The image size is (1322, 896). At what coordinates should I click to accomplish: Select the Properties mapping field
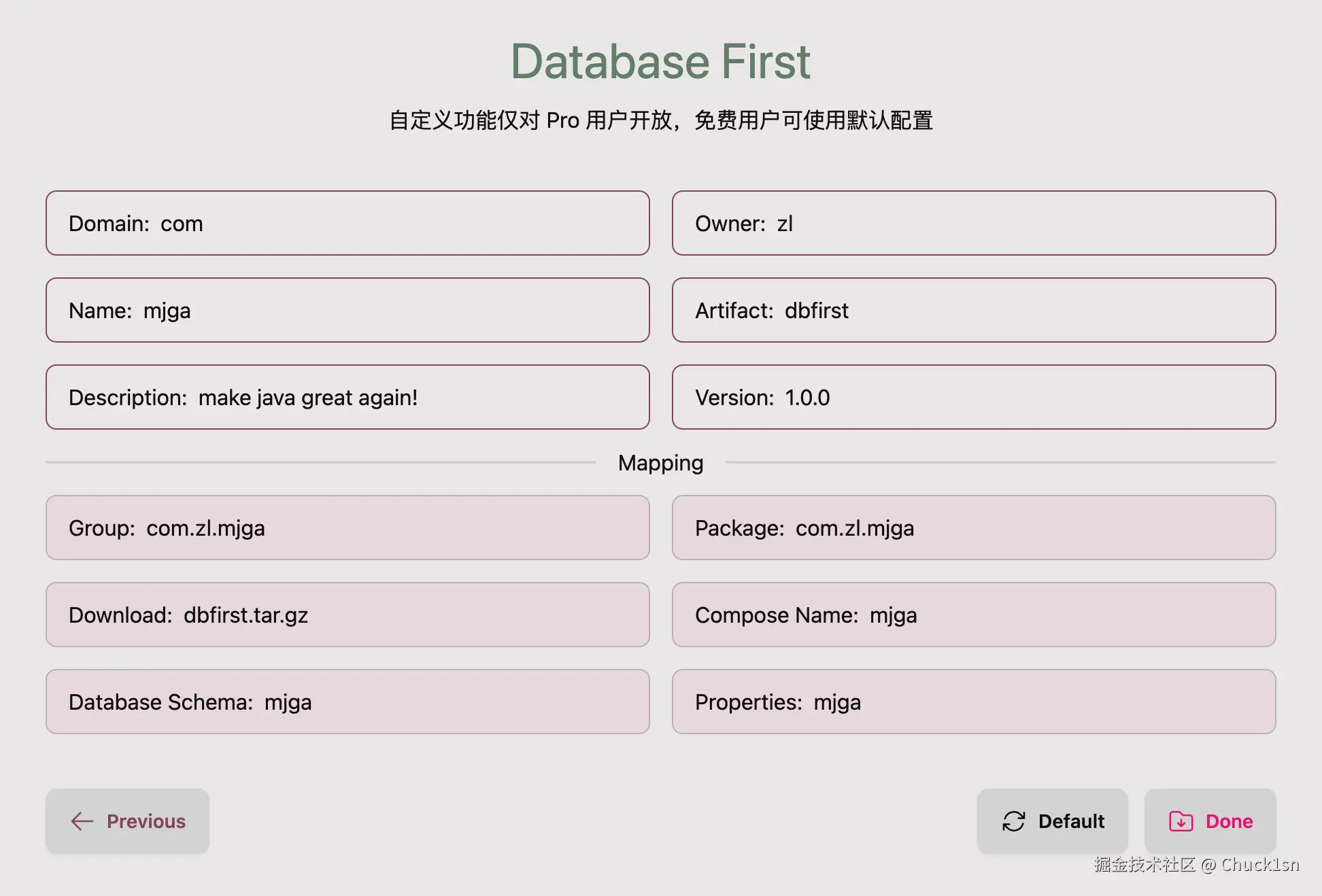tap(974, 702)
